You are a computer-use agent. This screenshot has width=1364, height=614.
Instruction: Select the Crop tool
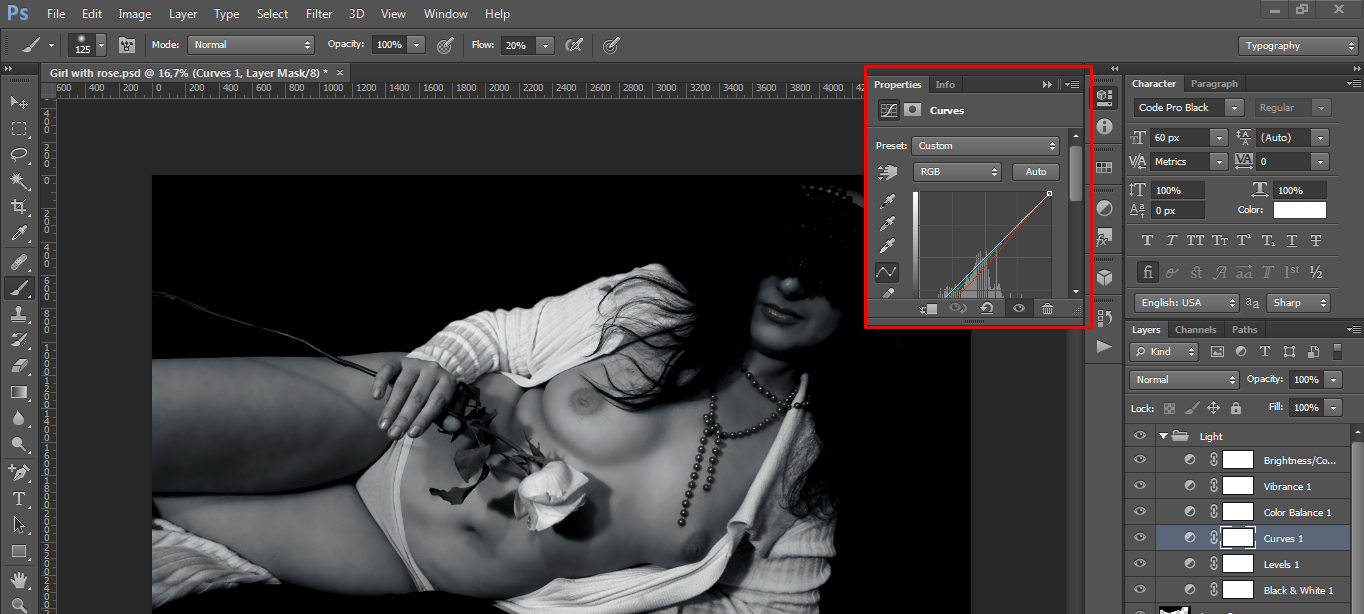19,207
